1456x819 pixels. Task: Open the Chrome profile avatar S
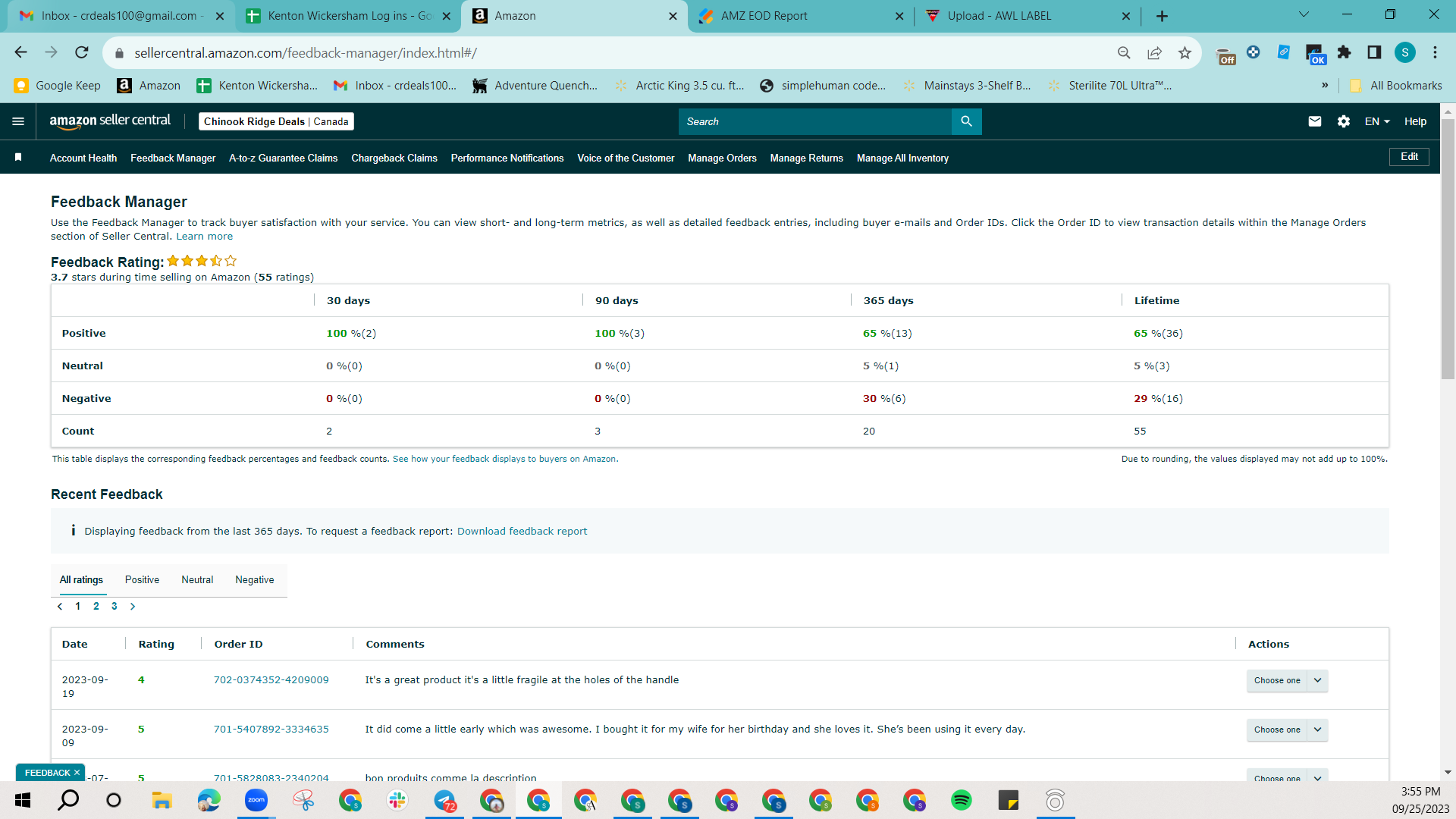pos(1405,52)
